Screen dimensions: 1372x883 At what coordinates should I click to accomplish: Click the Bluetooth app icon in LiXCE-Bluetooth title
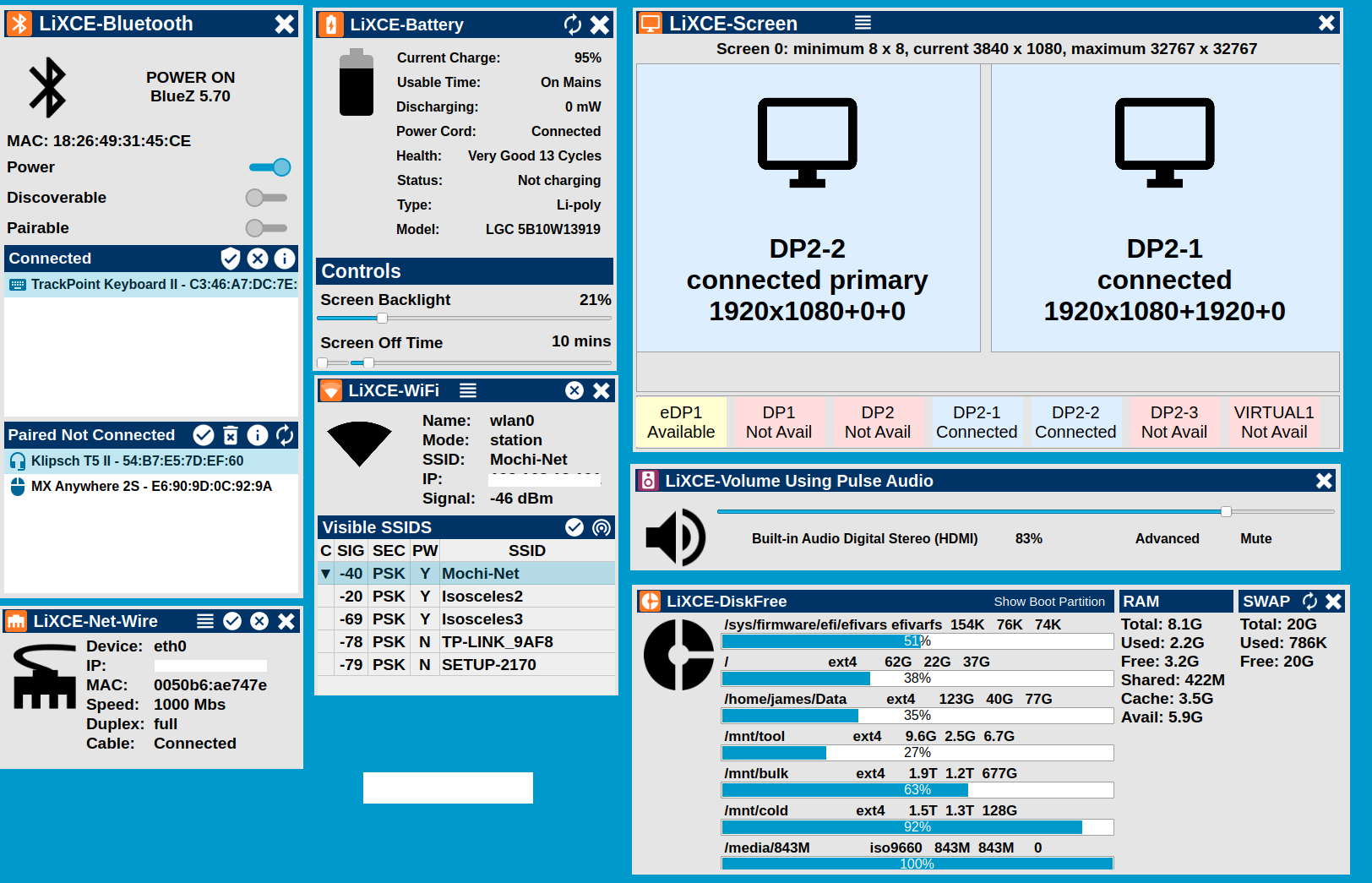[x=19, y=24]
